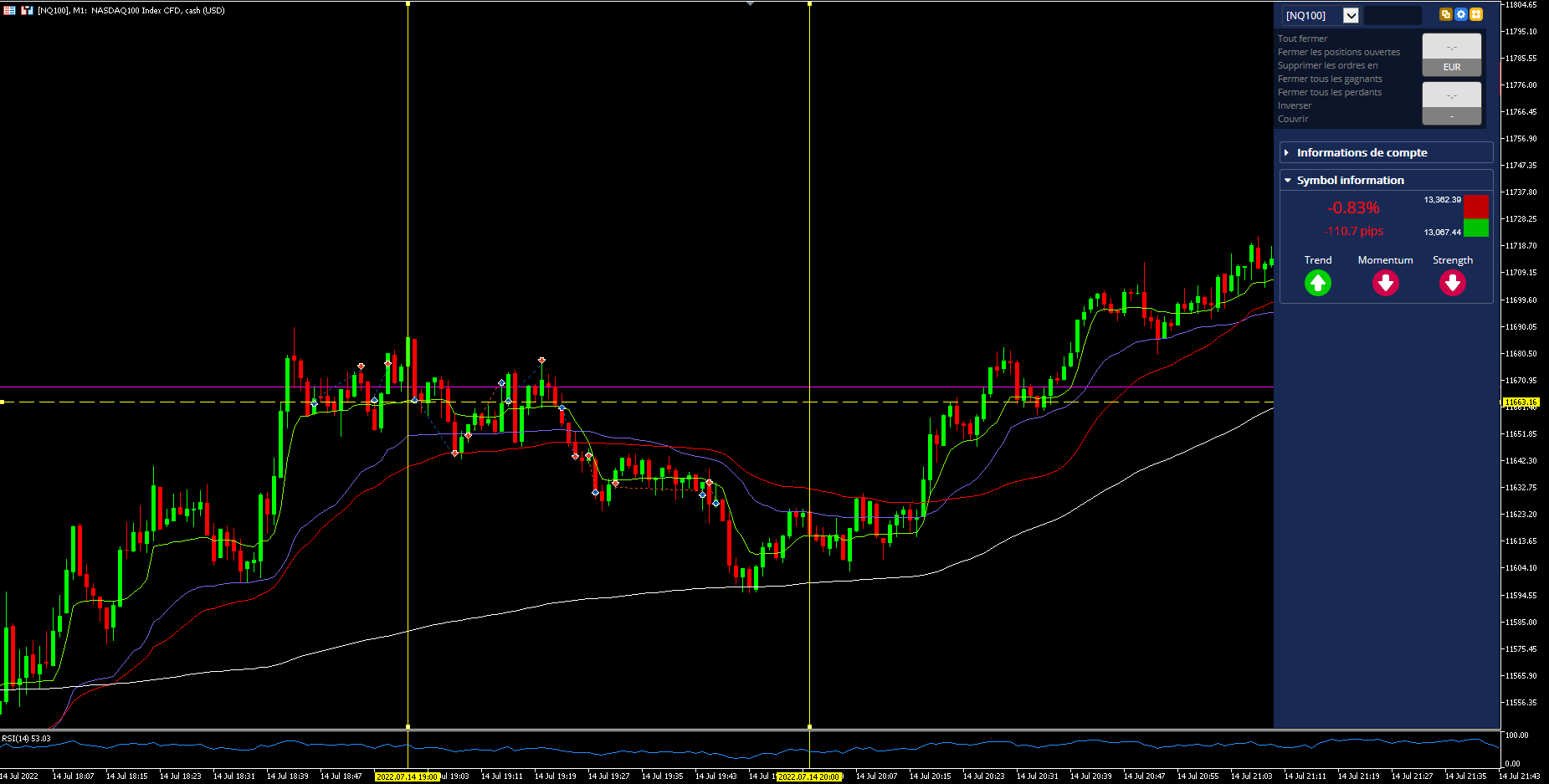Click Fermer les positions ouvertes
The width and height of the screenshot is (1549, 784).
click(1339, 52)
